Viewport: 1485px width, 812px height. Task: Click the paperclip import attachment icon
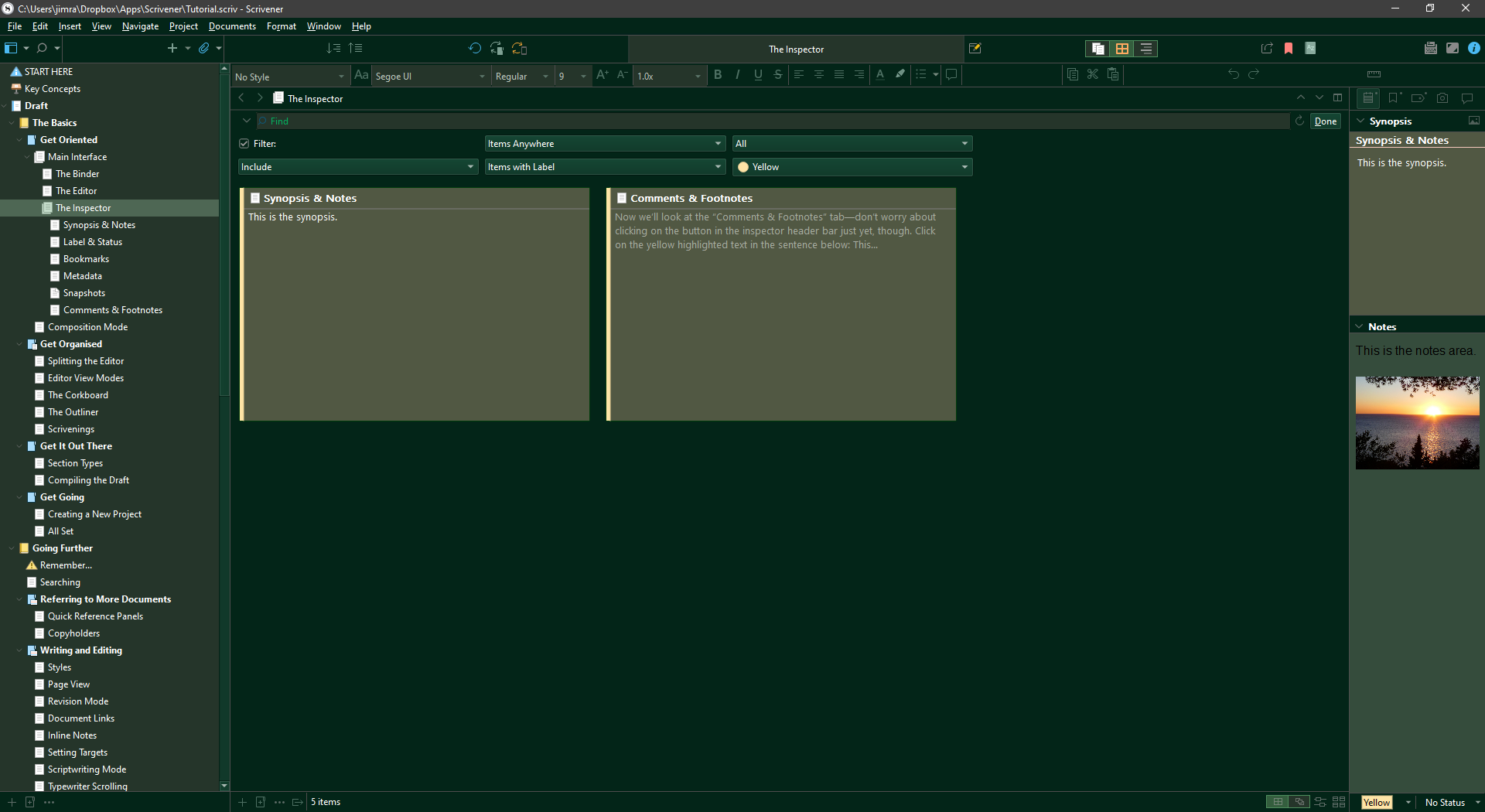[x=203, y=48]
